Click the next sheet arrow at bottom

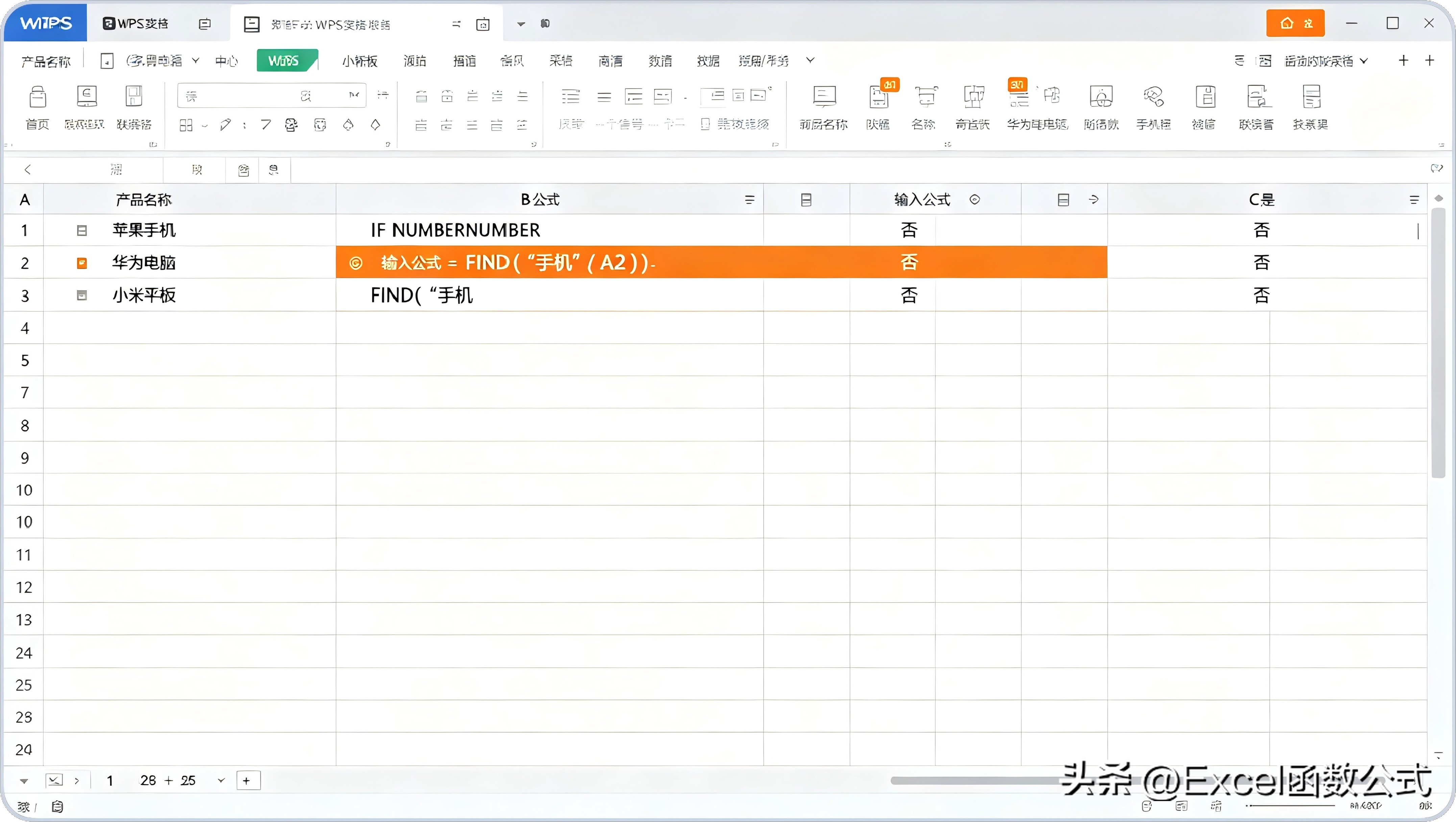[77, 781]
